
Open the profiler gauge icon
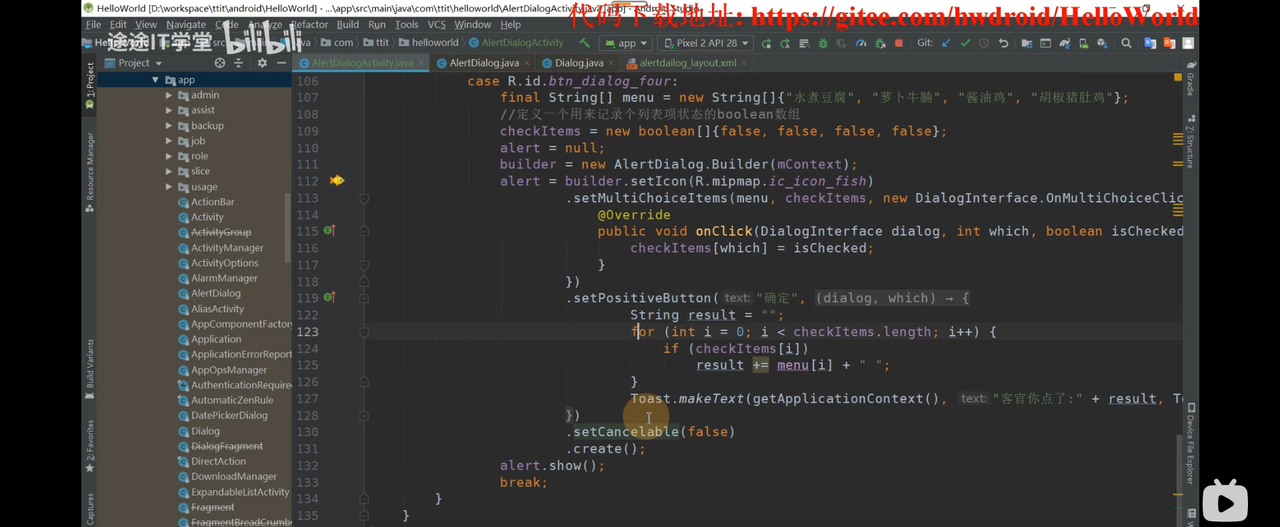[x=860, y=43]
